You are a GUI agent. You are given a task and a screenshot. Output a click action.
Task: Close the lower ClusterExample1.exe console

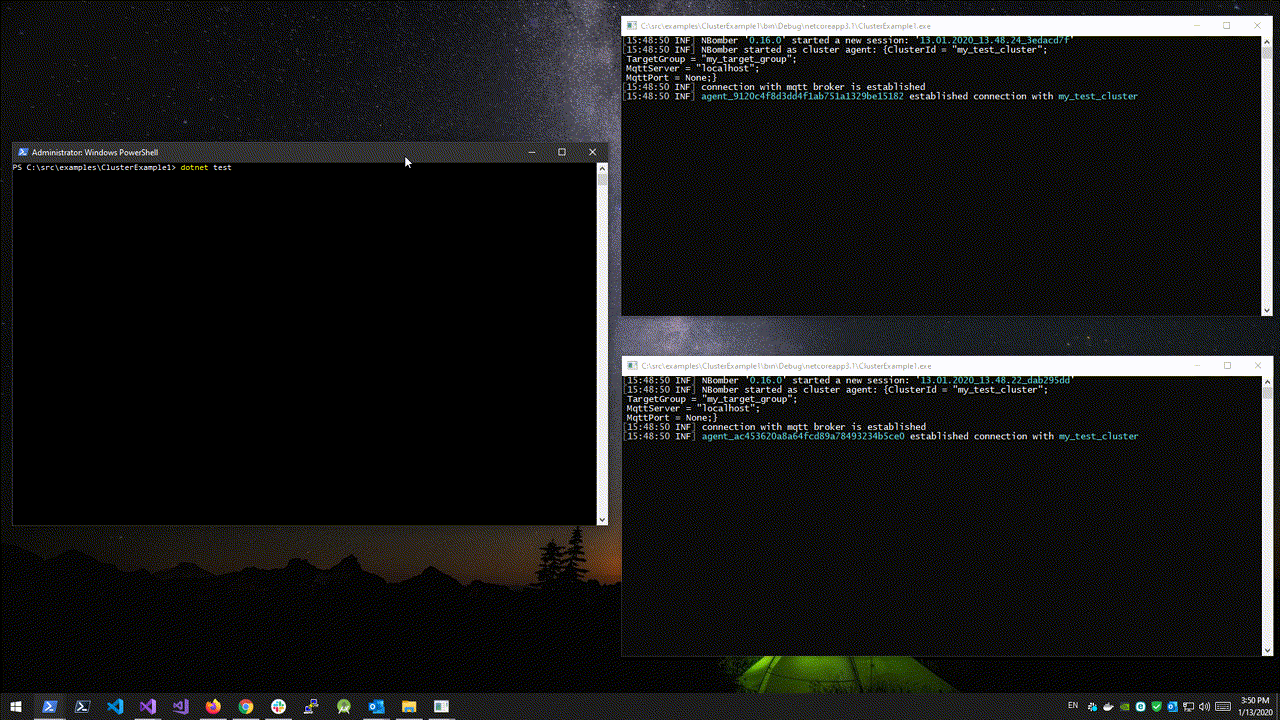1258,366
